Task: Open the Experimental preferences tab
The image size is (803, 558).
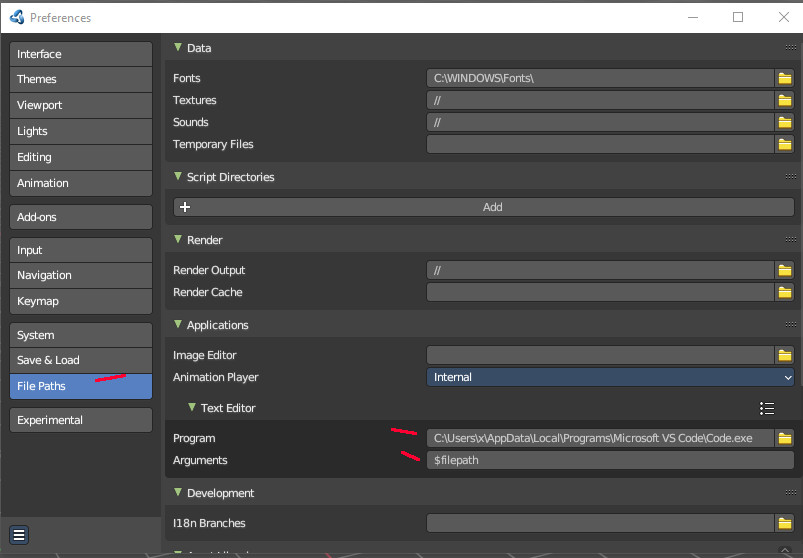Action: [x=81, y=420]
